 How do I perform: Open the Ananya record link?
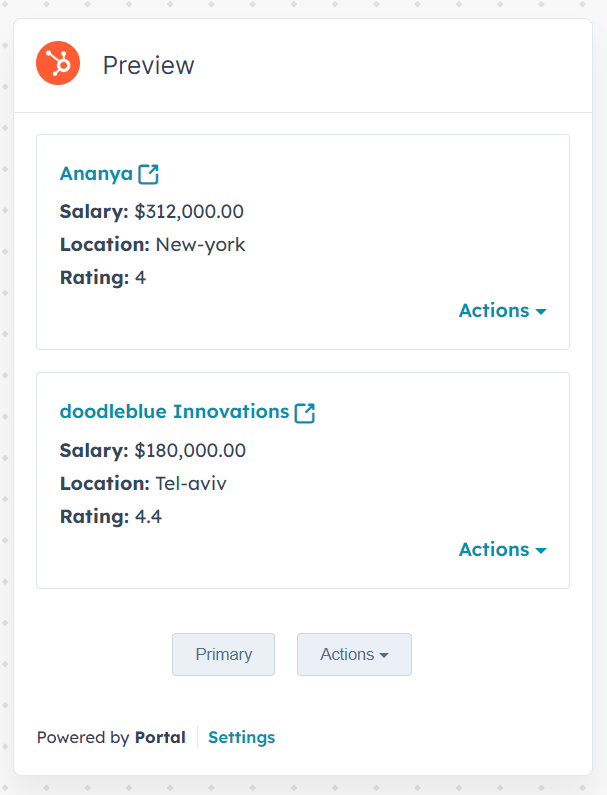(x=96, y=174)
